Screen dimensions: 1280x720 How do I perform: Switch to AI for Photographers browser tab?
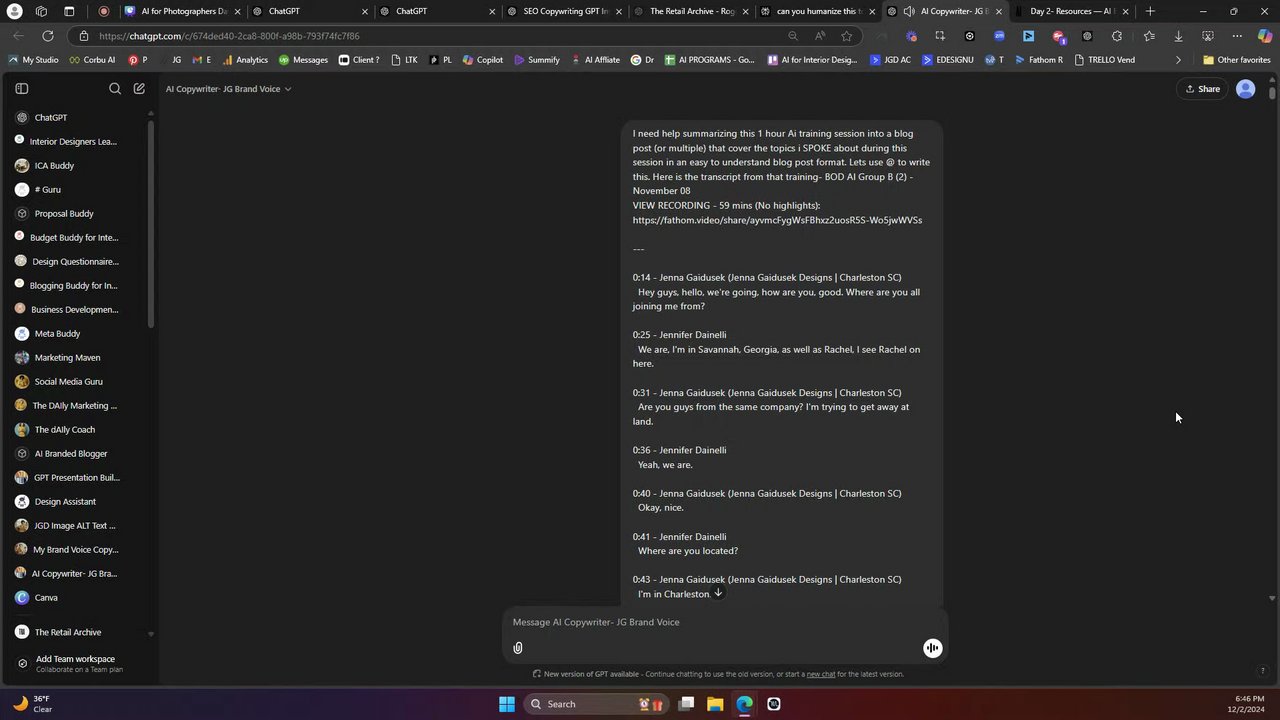tap(182, 11)
